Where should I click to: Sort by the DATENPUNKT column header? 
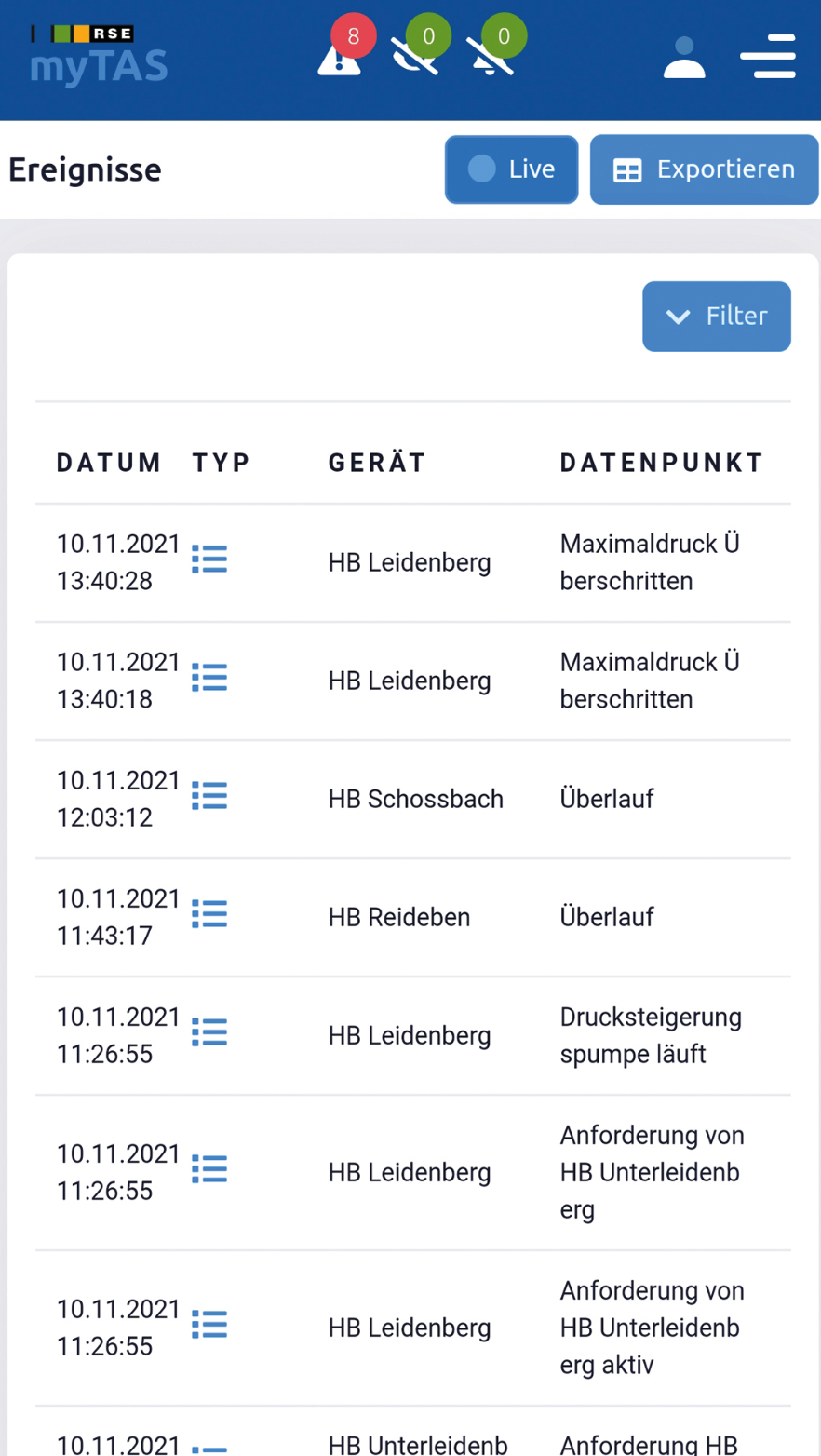[x=662, y=463]
